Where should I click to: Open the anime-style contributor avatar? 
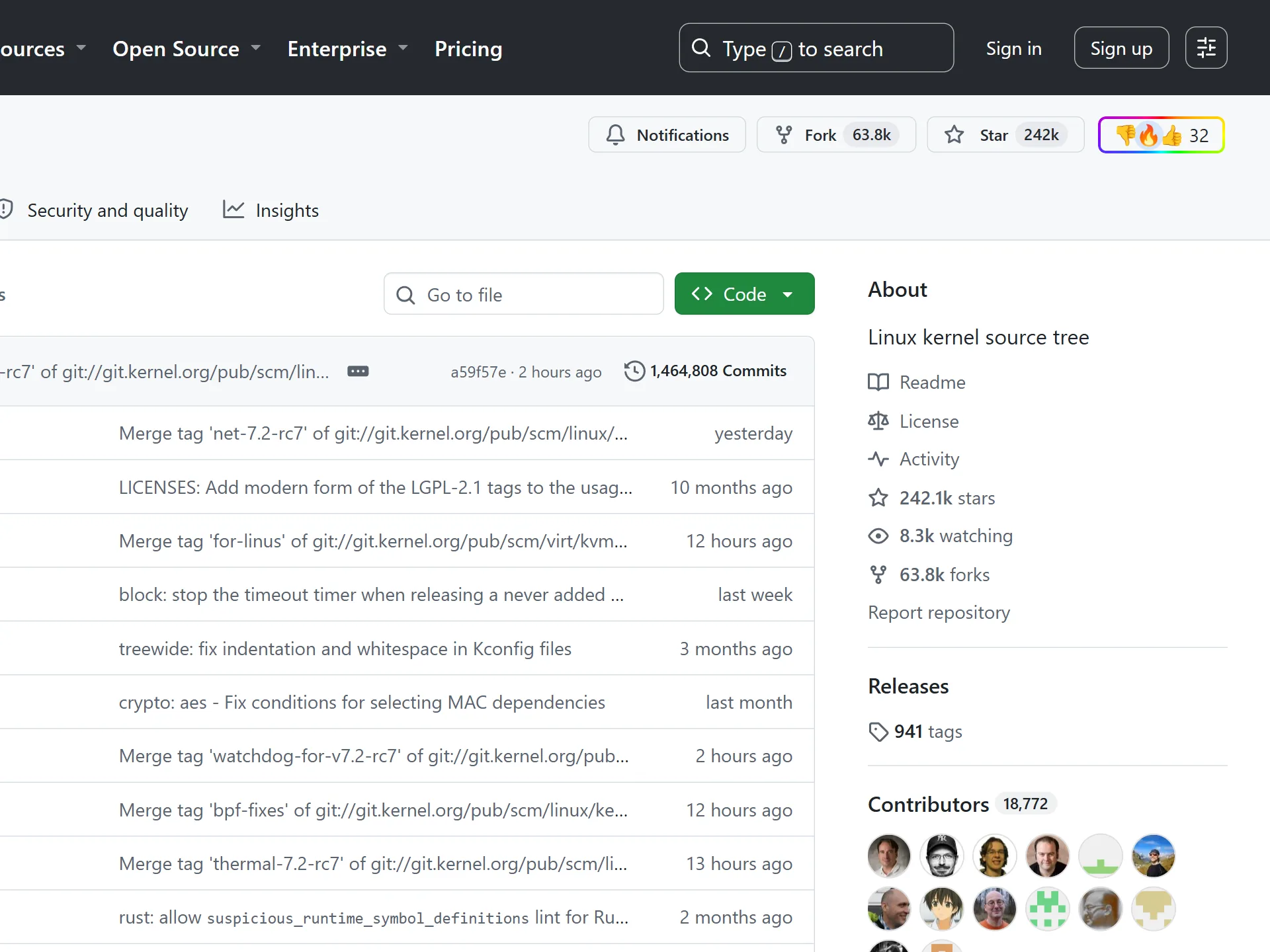(942, 908)
